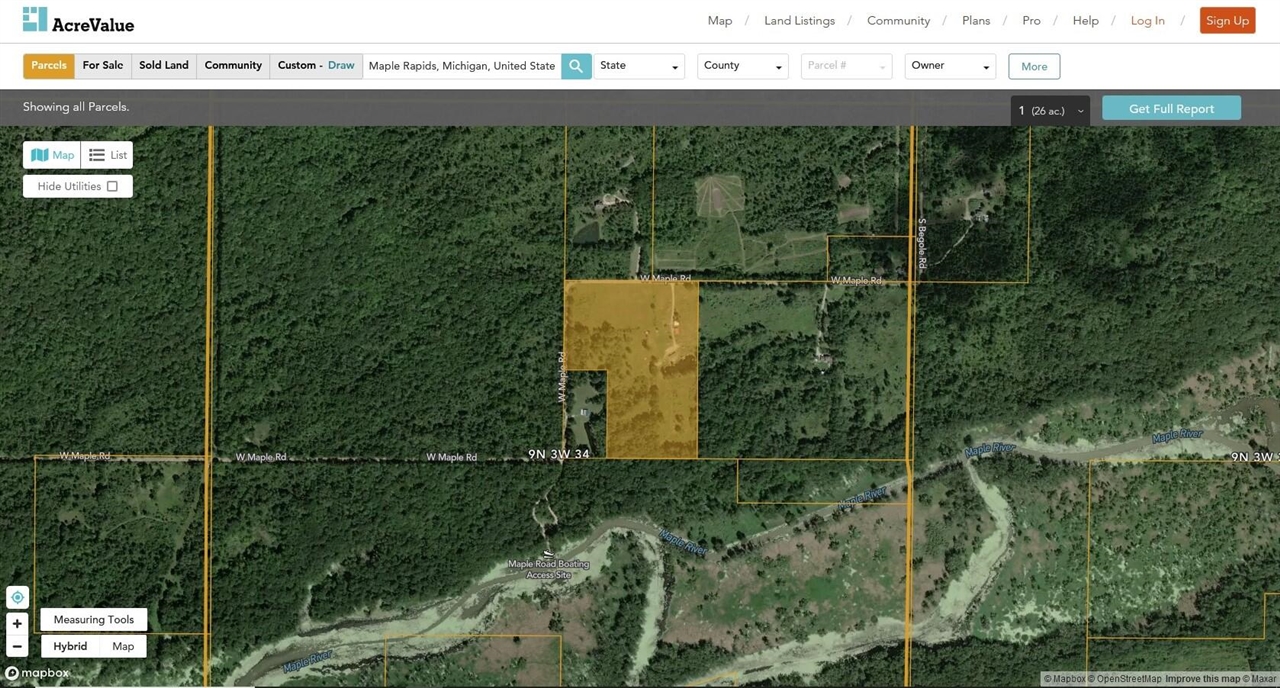Click the blue search magnifier button
Screen dimensions: 1280x688
[576, 66]
